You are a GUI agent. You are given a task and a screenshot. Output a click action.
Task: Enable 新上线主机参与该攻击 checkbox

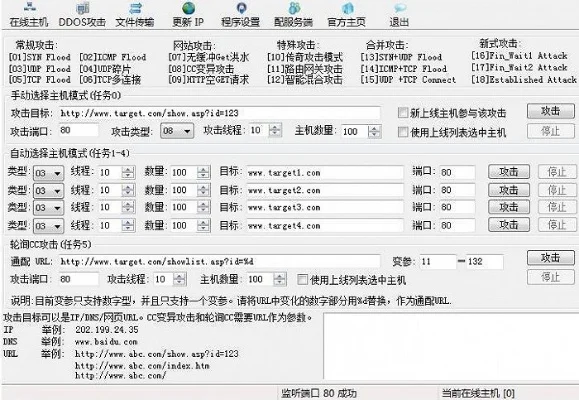pyautogui.click(x=403, y=113)
